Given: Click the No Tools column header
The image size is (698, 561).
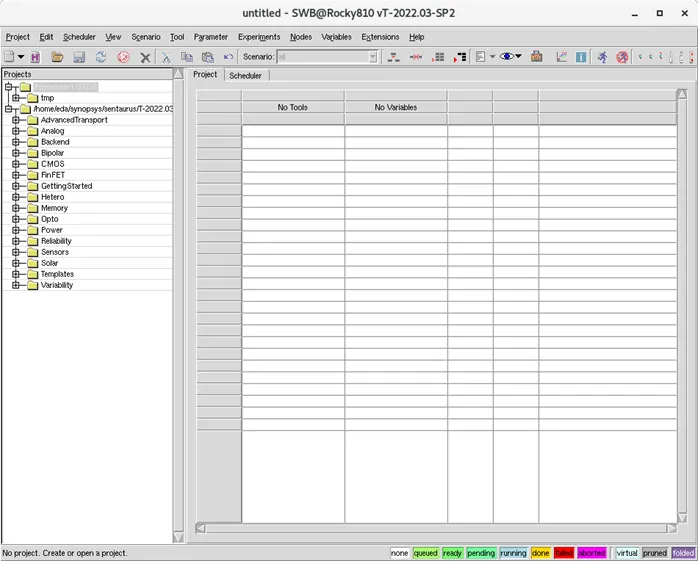Looking at the screenshot, I should pos(293,107).
